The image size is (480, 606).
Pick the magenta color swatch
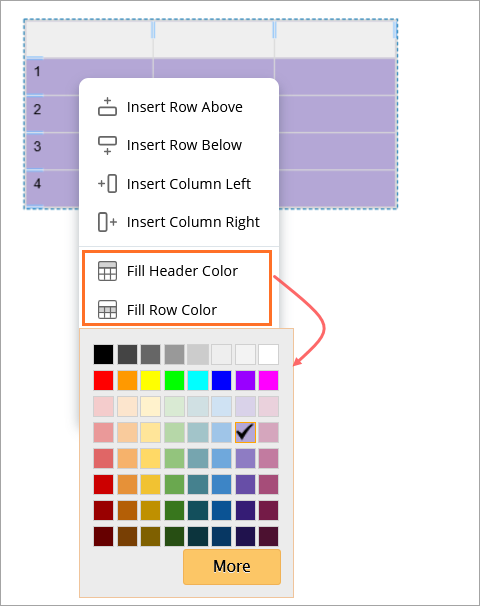(269, 380)
